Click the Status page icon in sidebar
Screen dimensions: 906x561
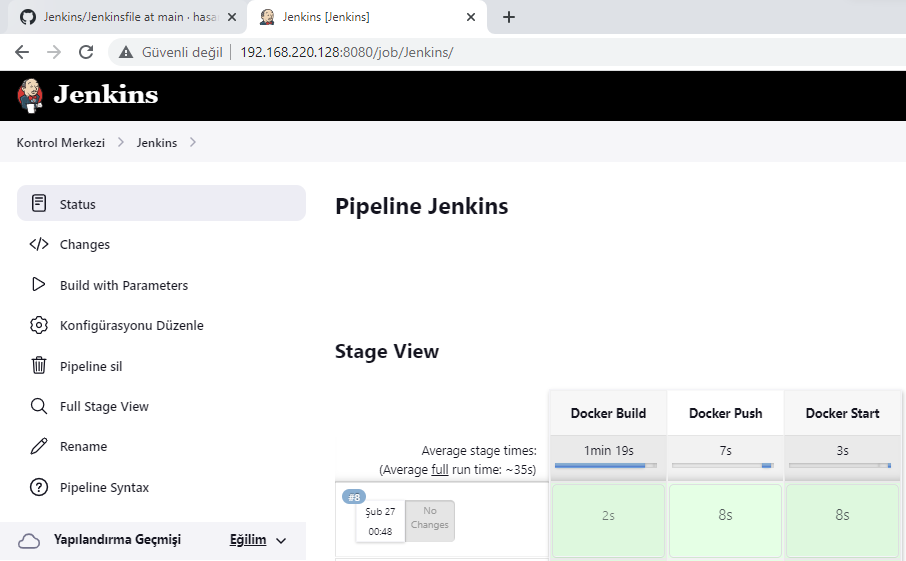pyautogui.click(x=39, y=203)
